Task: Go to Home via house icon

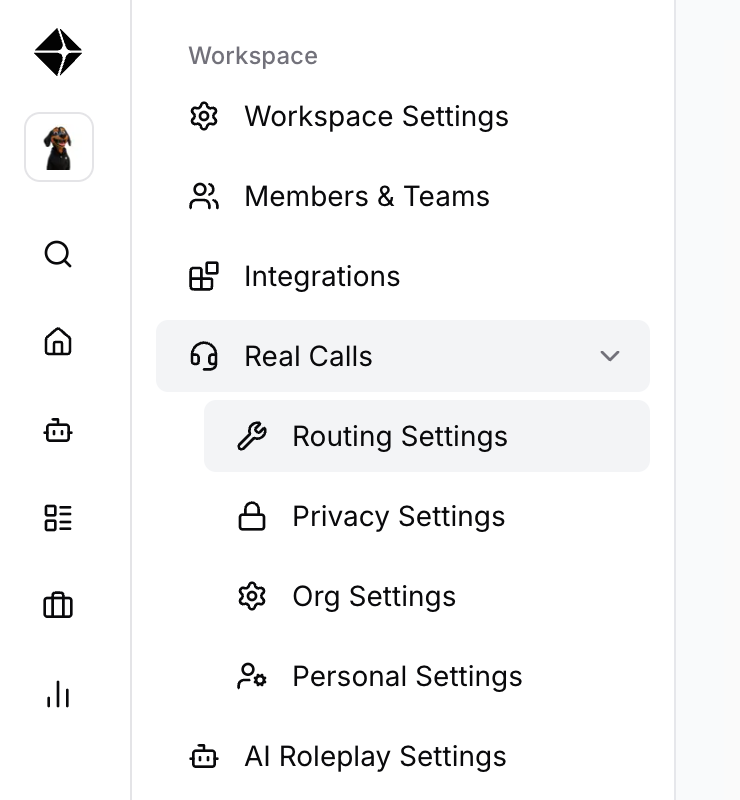Action: point(58,341)
